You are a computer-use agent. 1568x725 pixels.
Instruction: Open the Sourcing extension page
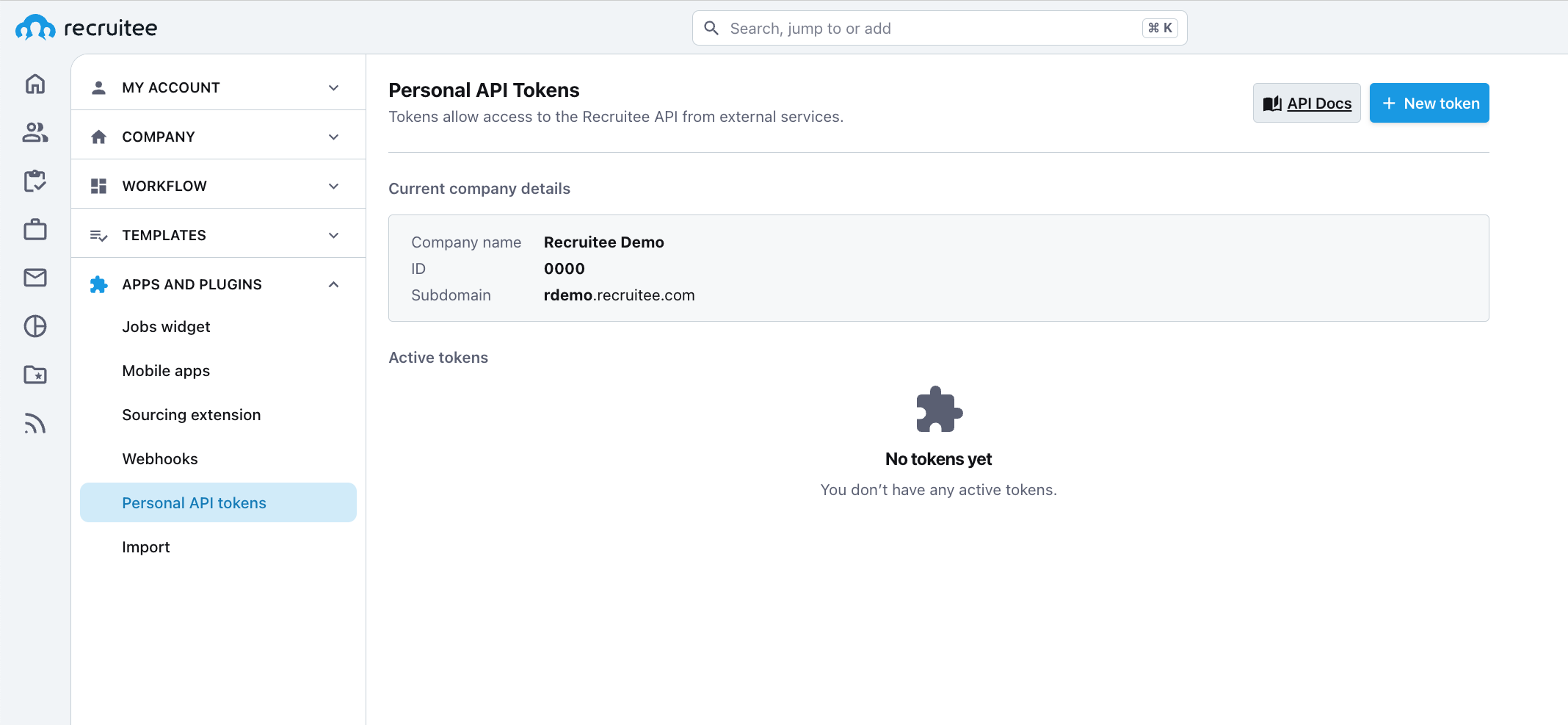(218, 415)
